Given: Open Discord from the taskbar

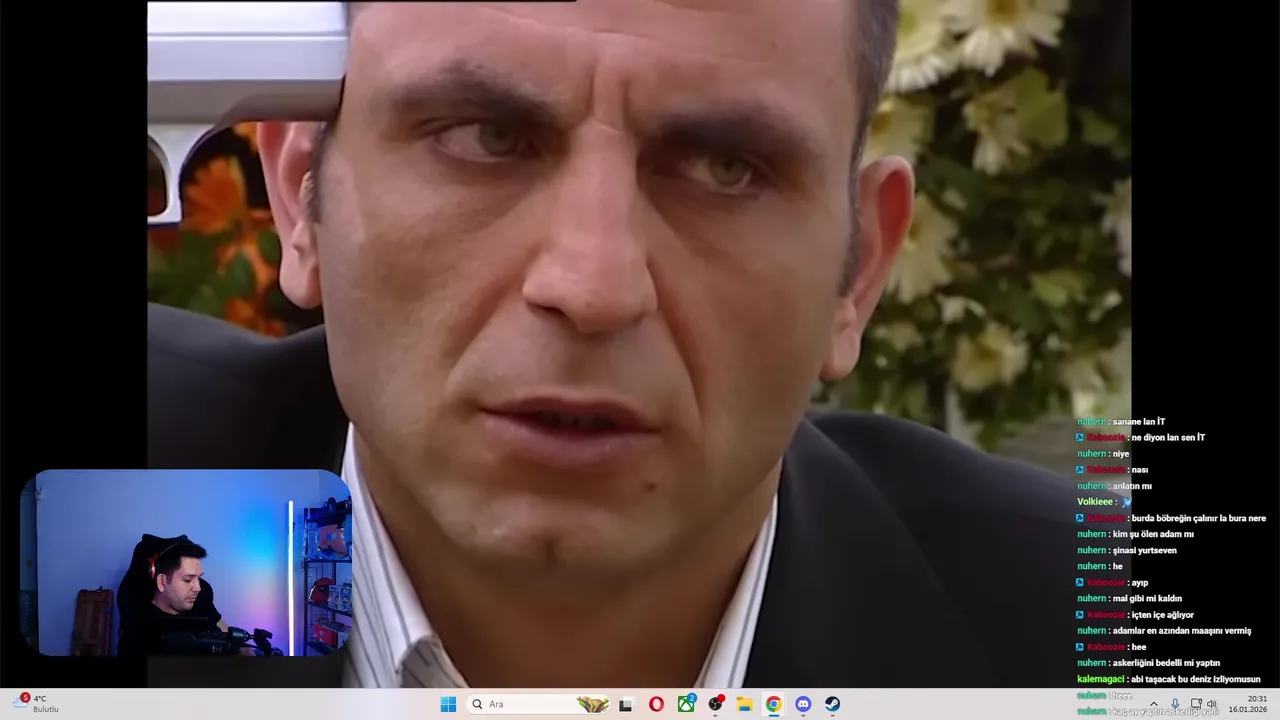Looking at the screenshot, I should pyautogui.click(x=803, y=704).
